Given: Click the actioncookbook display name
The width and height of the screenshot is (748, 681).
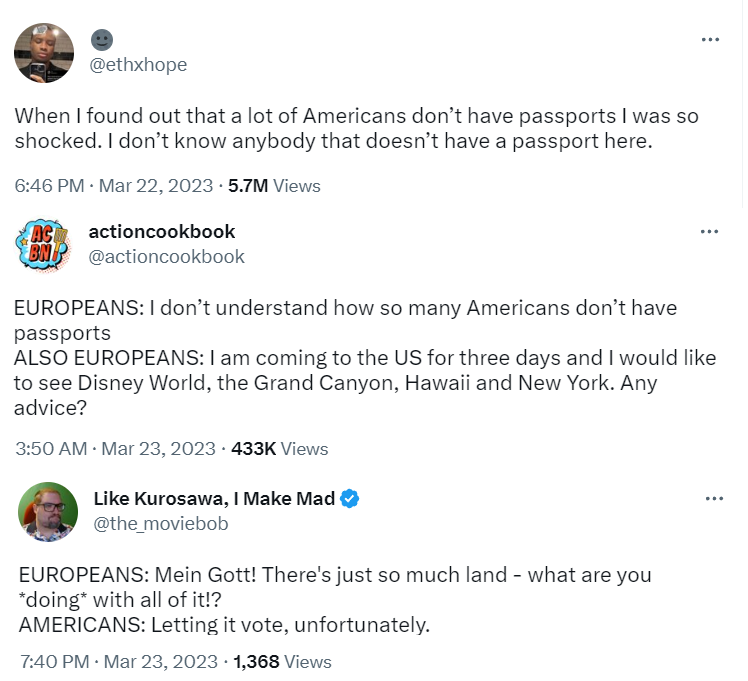Looking at the screenshot, I should pyautogui.click(x=162, y=232).
